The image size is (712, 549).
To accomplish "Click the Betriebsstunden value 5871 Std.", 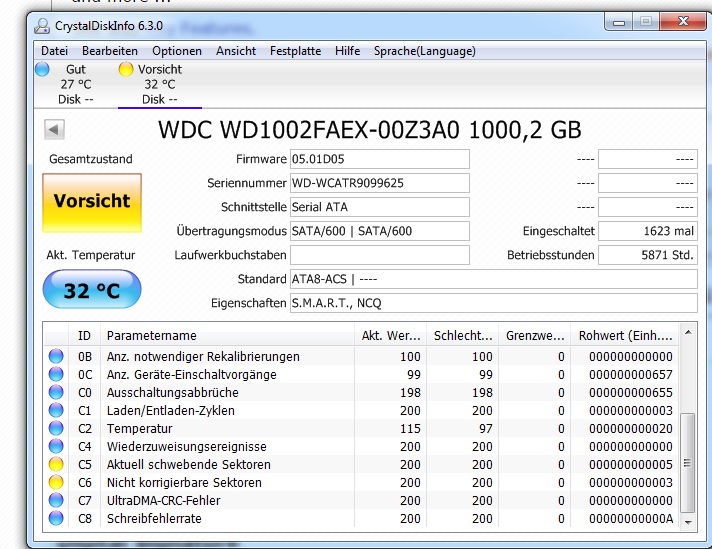I will pos(648,255).
